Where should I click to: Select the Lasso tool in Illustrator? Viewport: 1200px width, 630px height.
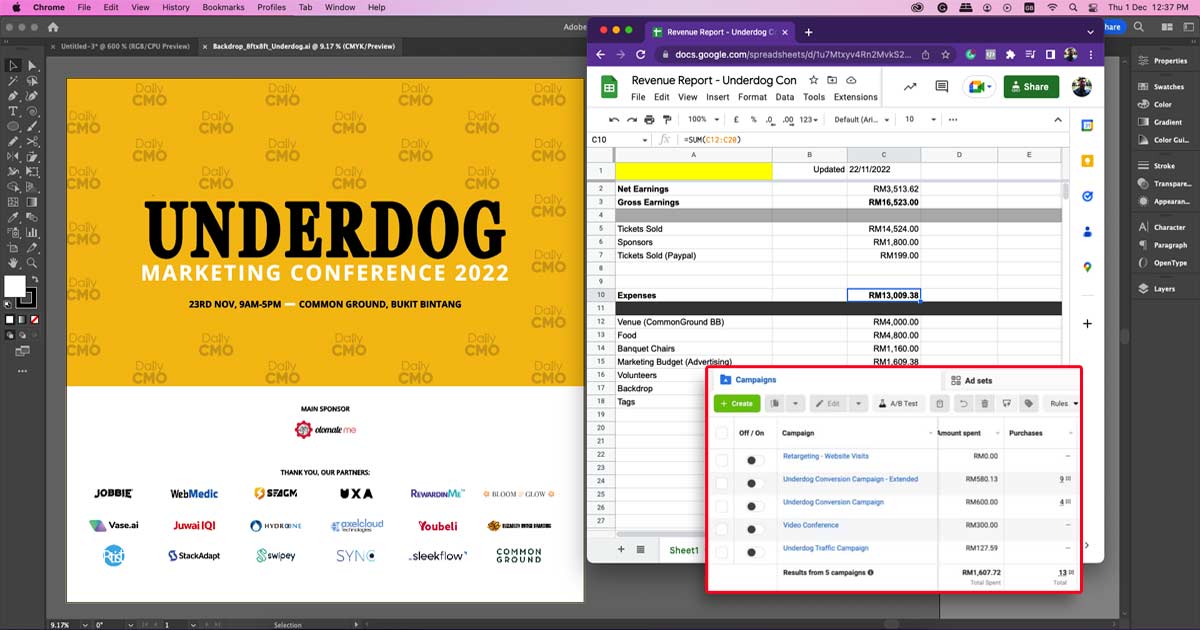pyautogui.click(x=32, y=82)
